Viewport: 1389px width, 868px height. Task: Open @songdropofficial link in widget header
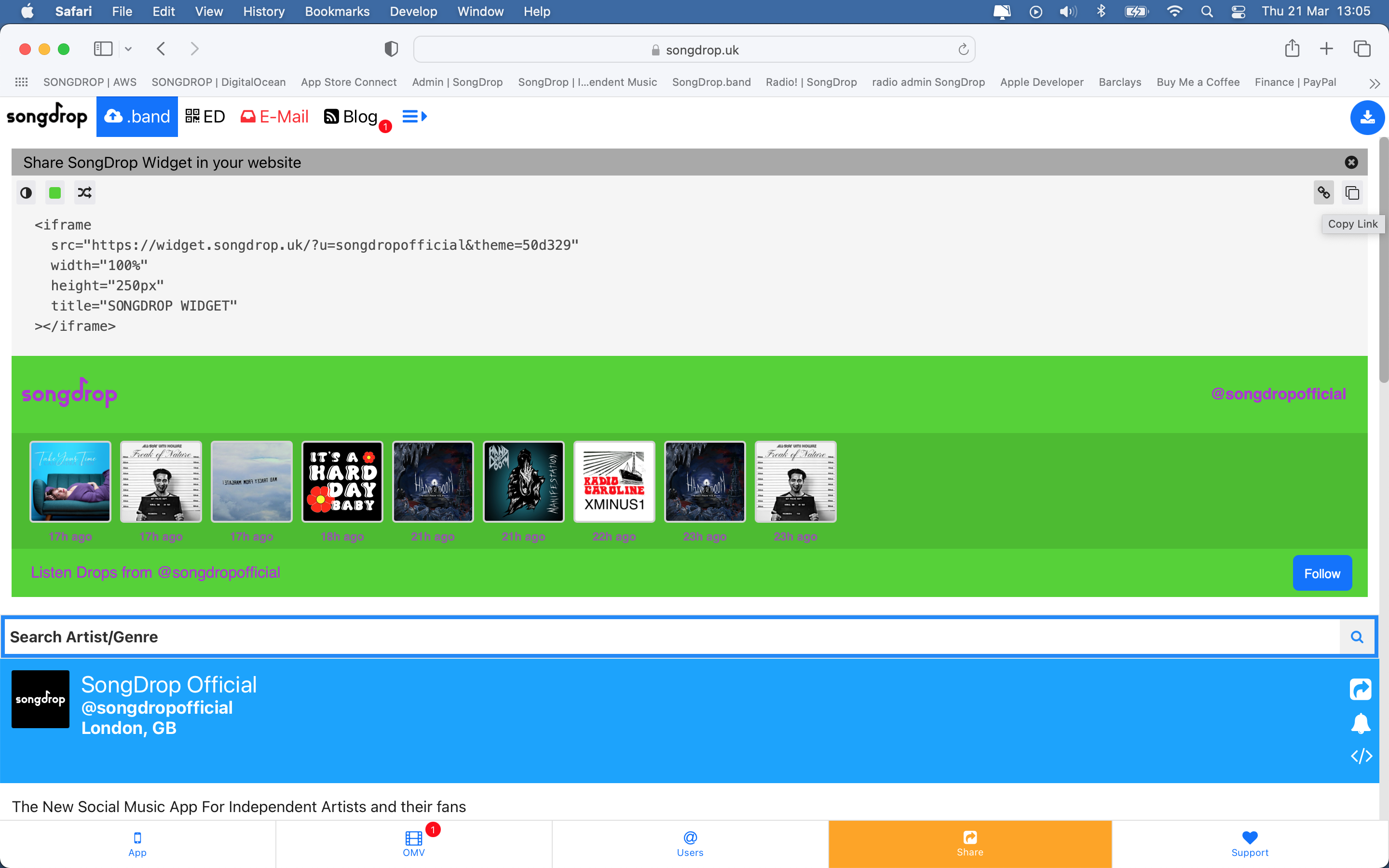1278,394
